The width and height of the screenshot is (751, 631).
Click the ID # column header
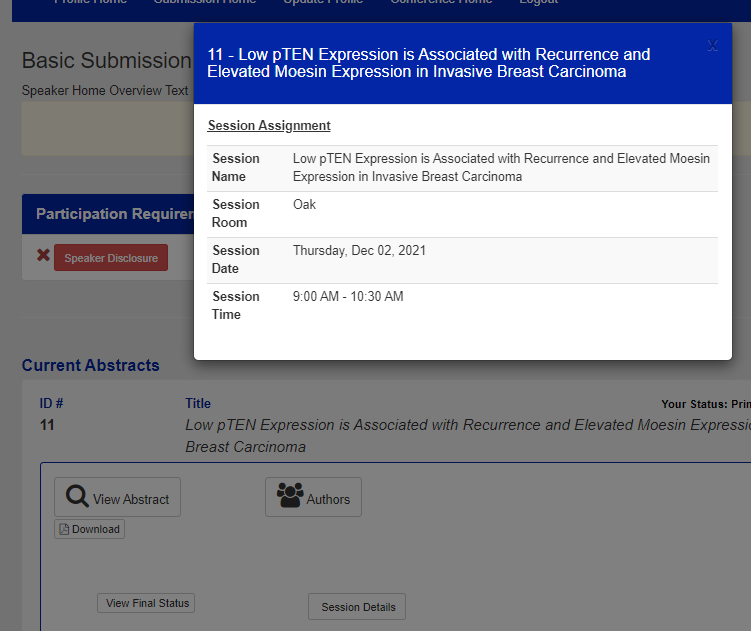click(51, 403)
